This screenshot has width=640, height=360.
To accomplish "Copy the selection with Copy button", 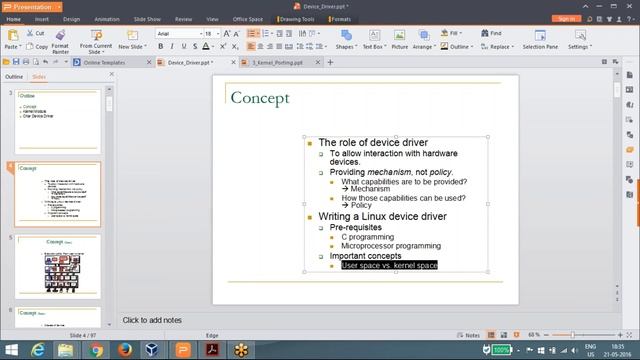I will (37, 47).
